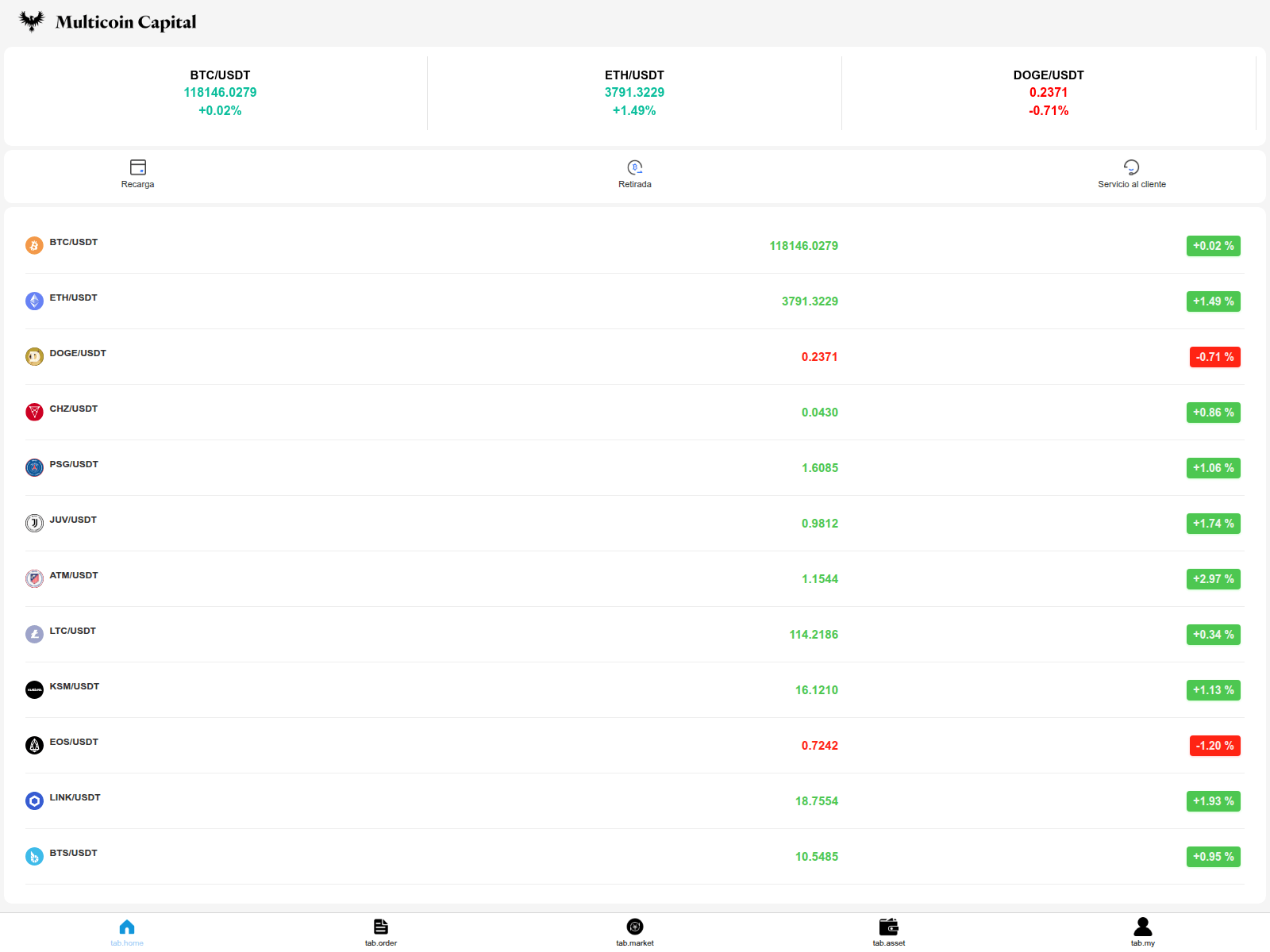Click the +1.49 % badge for ETH/USDT
Viewport: 1270px width, 952px height.
tap(1214, 301)
